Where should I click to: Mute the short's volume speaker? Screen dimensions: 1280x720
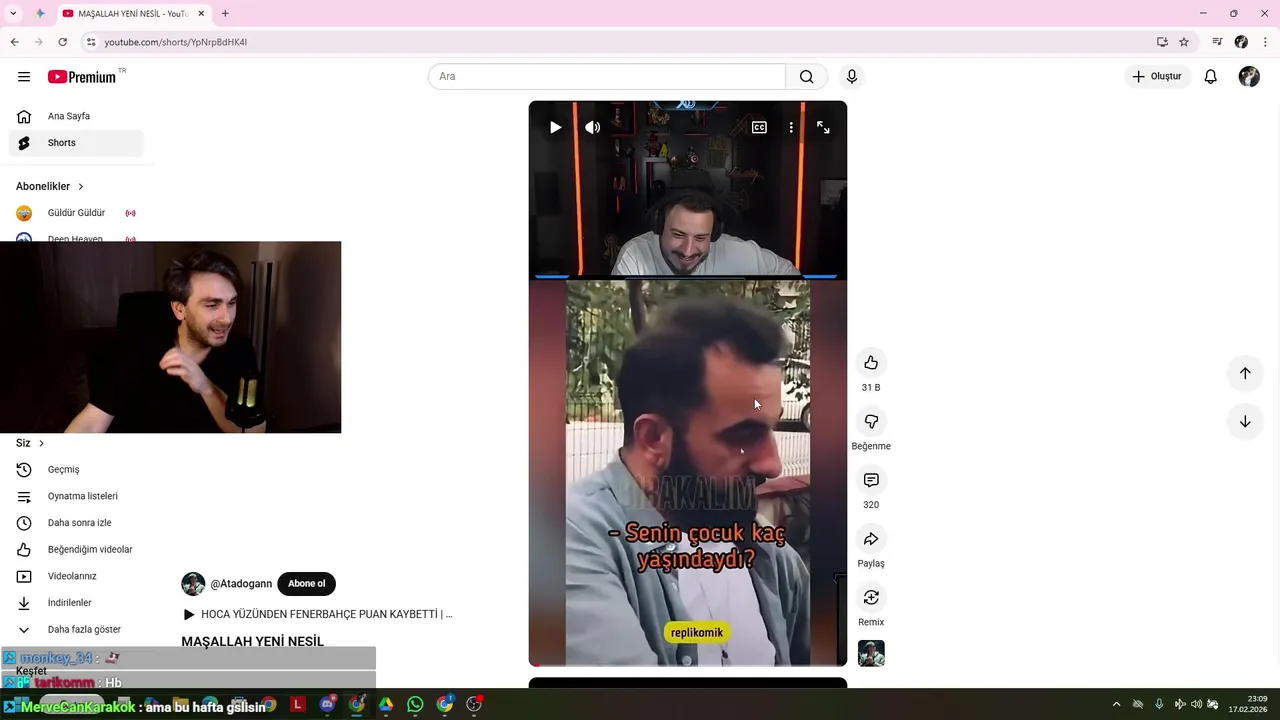click(593, 127)
